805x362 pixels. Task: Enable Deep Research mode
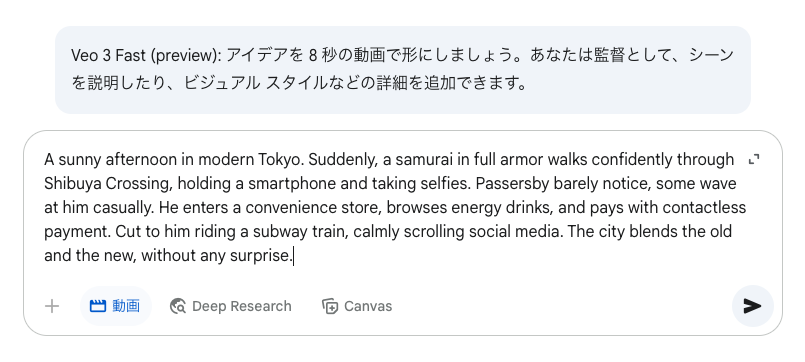(231, 307)
